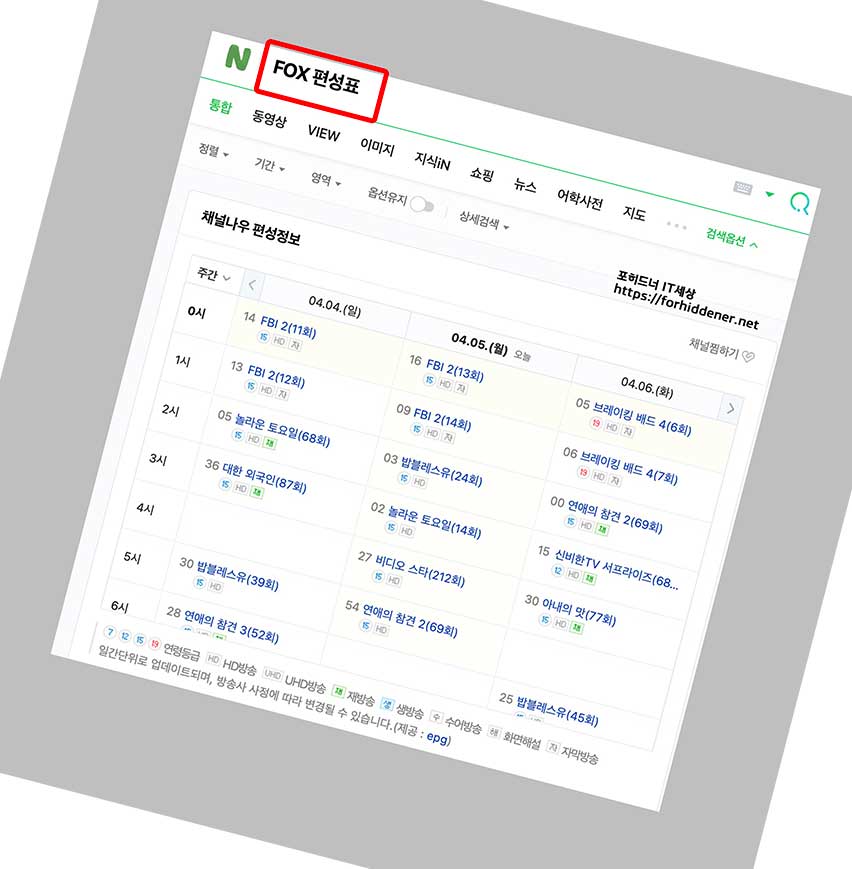Image resolution: width=852 pixels, height=869 pixels.
Task: Open FBI 2(12회) program link
Action: pyautogui.click(x=276, y=375)
